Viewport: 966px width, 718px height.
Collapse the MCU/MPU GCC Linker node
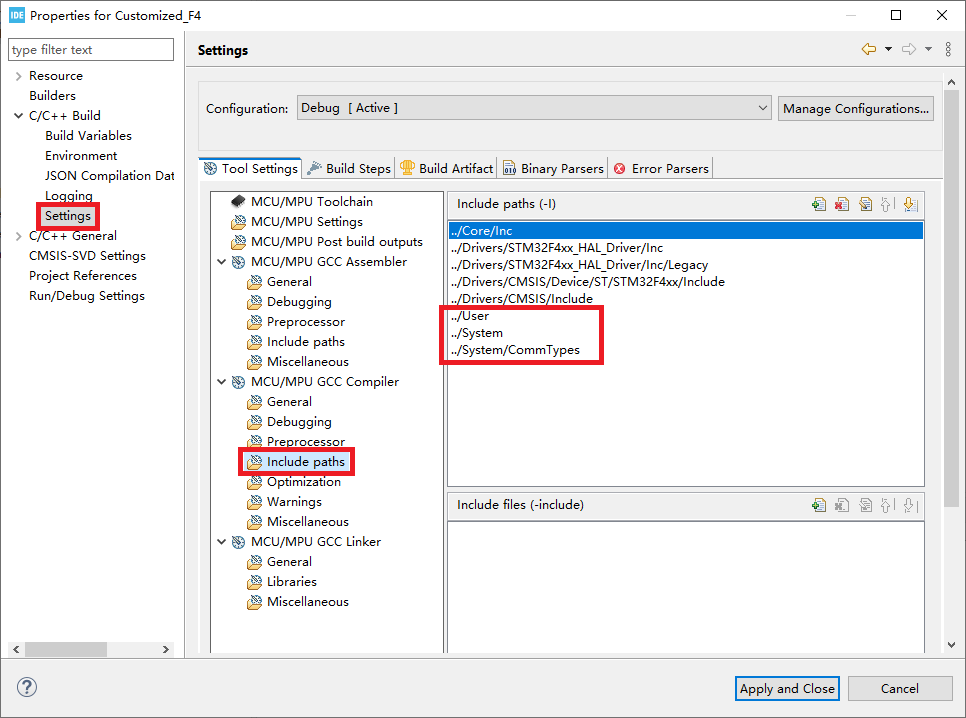(x=221, y=542)
